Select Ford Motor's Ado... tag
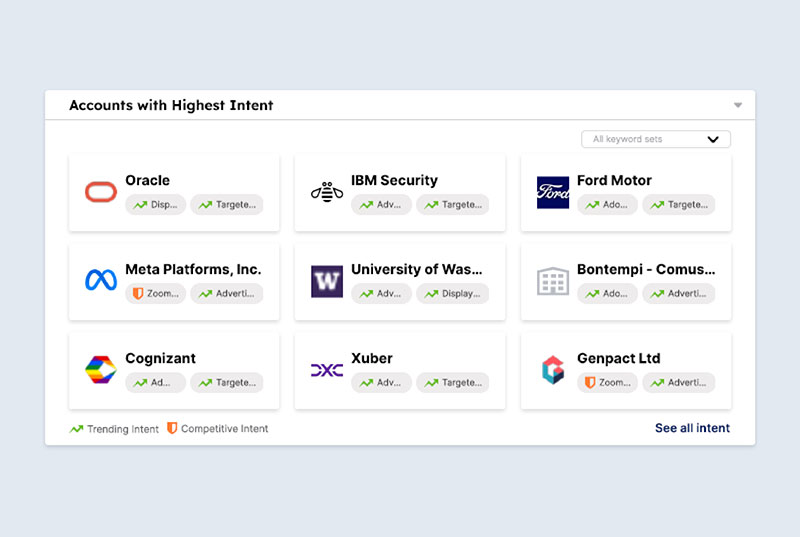The height and width of the screenshot is (537, 800). tap(607, 204)
